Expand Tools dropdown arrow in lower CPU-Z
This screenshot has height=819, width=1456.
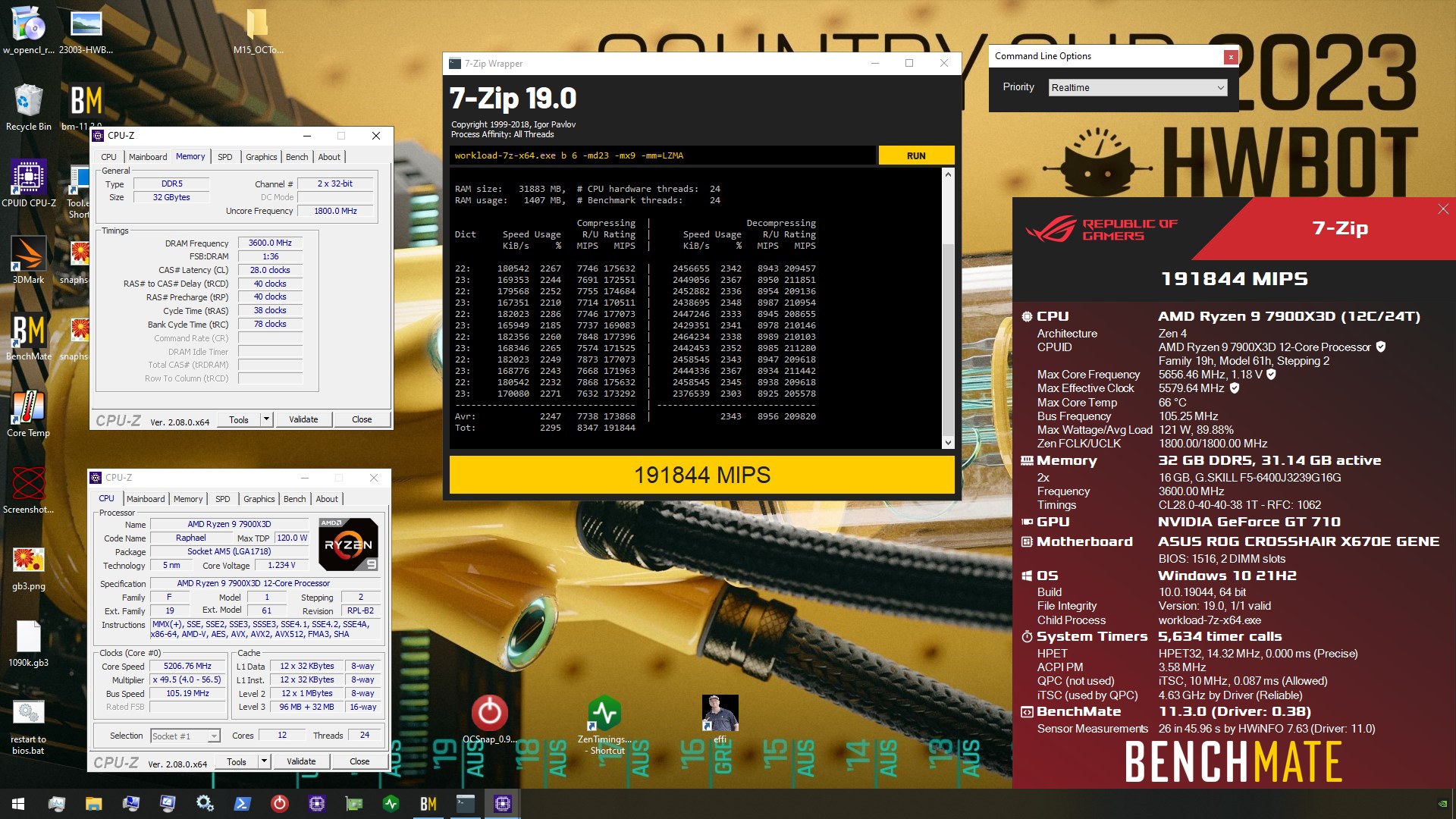(x=264, y=761)
